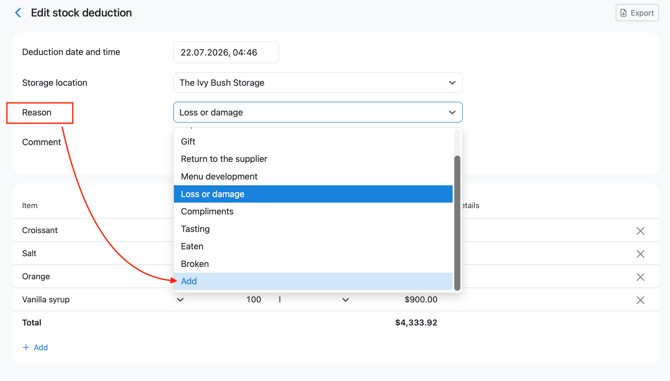Open the Vanilla syrup unit dropdown
The image size is (670, 381).
click(x=345, y=300)
